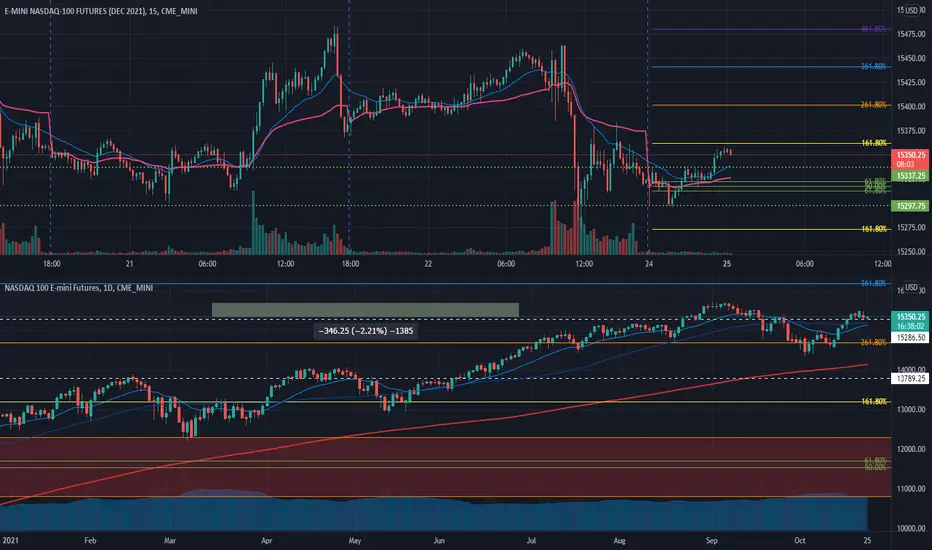932x550 pixels.
Task: Click the 12000.00 price scale value
Action: (x=911, y=449)
